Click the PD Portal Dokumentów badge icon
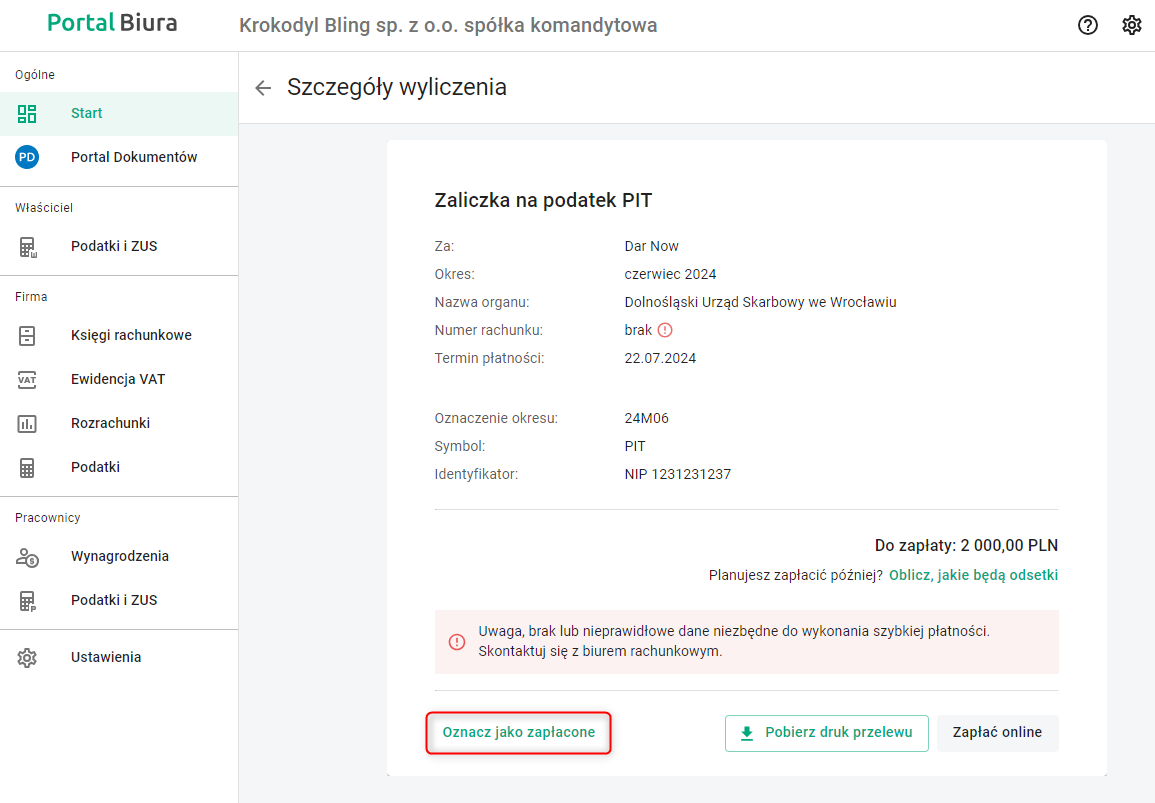1155x803 pixels. pyautogui.click(x=27, y=157)
